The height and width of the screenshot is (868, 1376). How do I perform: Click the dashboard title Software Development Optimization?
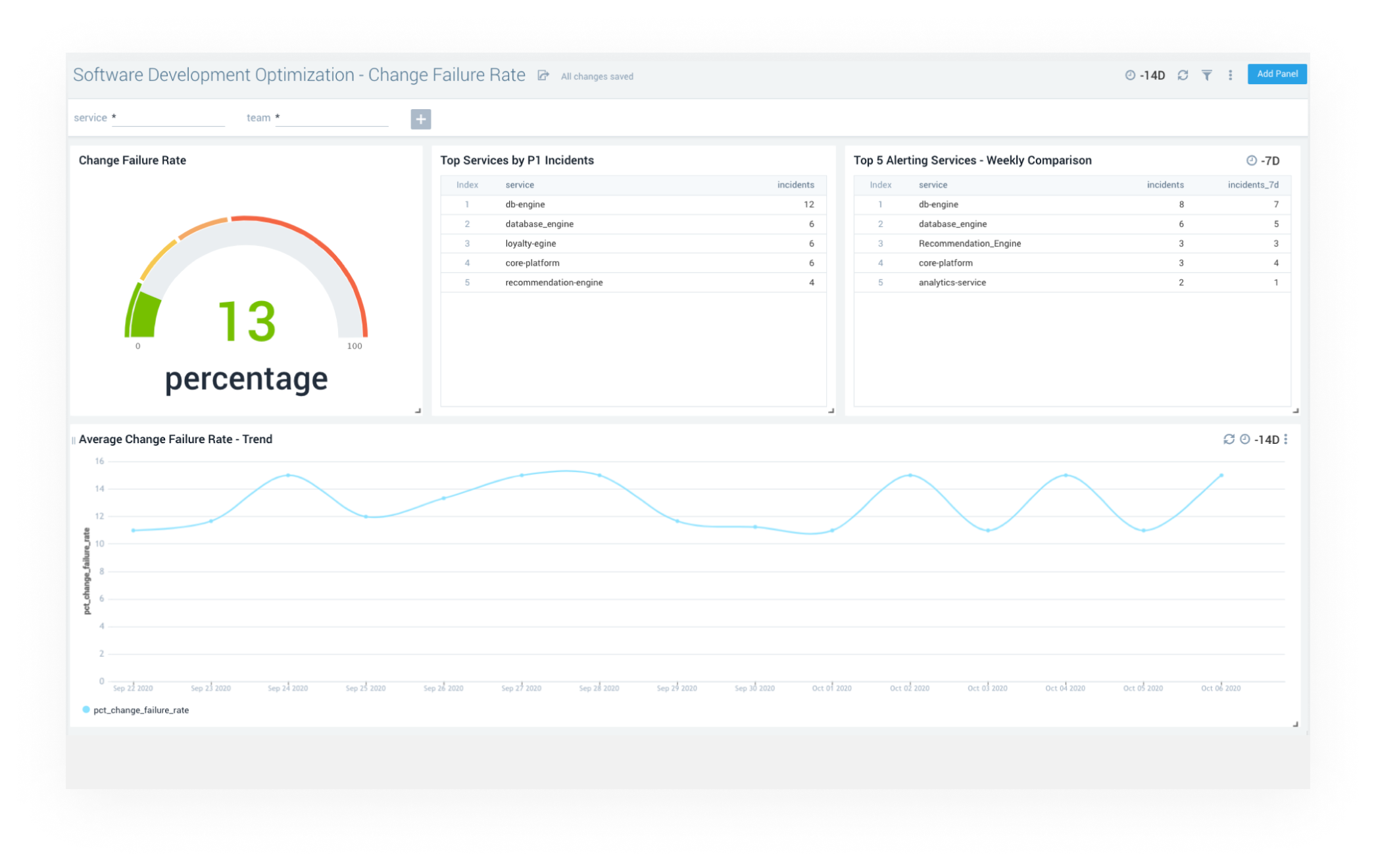tap(299, 75)
